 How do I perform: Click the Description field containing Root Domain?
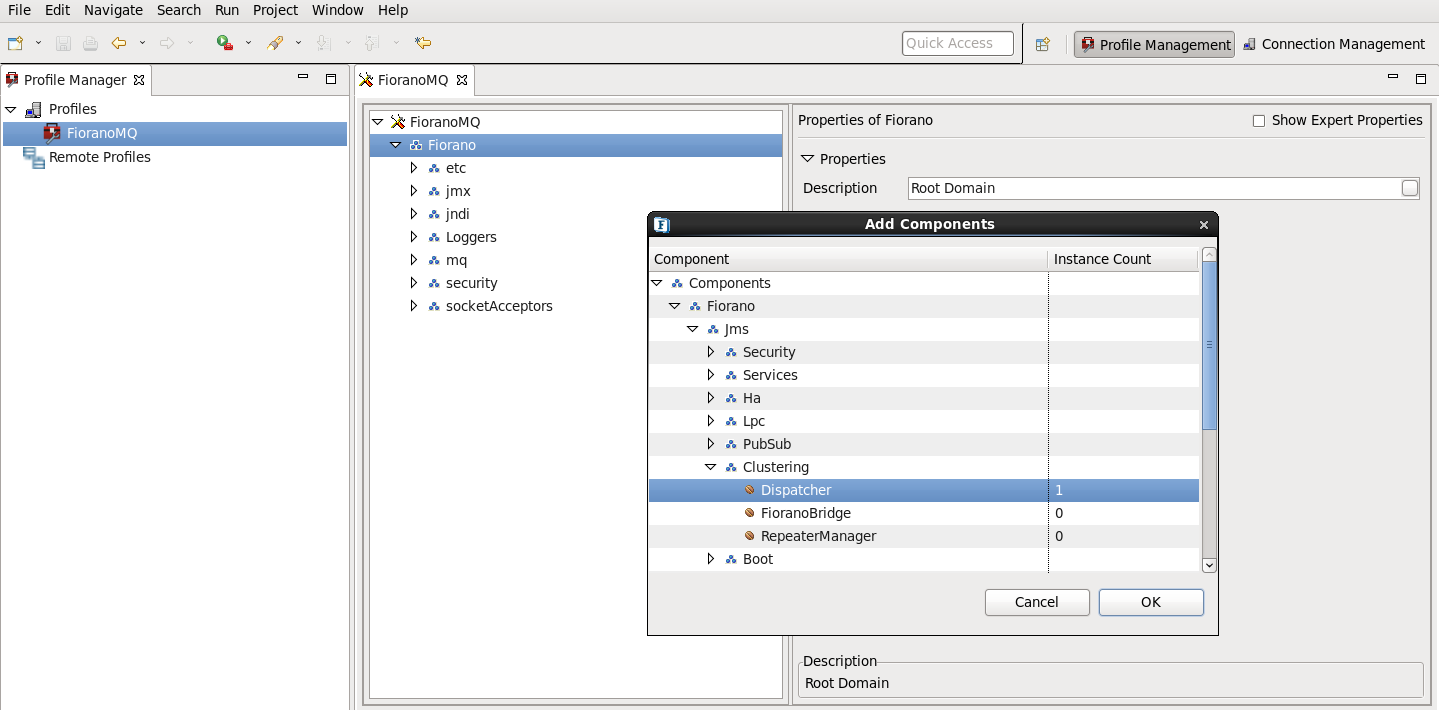1154,188
